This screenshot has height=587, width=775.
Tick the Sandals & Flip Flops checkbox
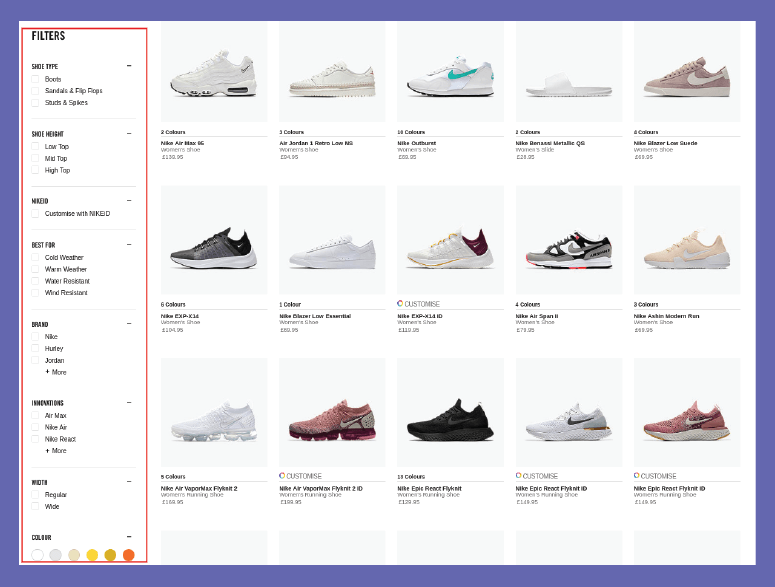[35, 91]
